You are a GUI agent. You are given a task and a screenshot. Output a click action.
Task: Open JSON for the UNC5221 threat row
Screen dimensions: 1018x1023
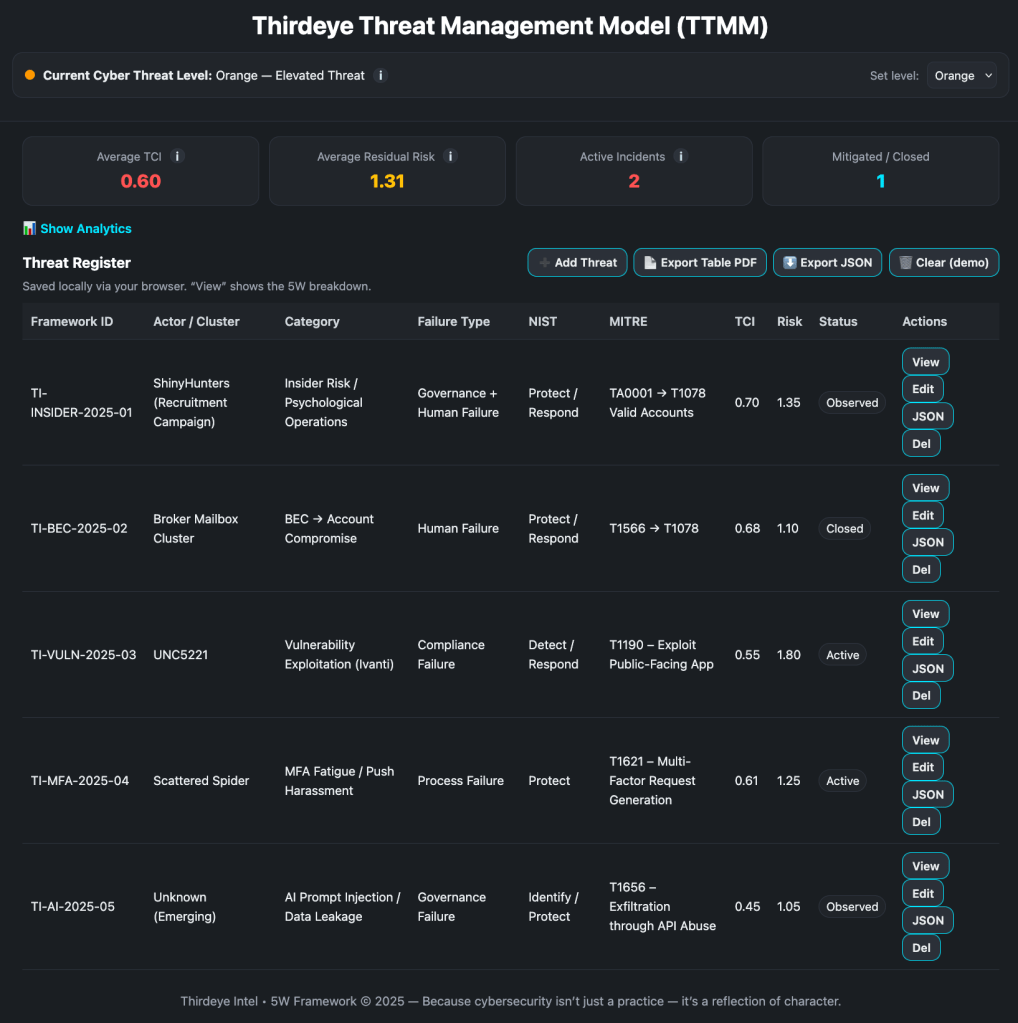click(x=927, y=668)
